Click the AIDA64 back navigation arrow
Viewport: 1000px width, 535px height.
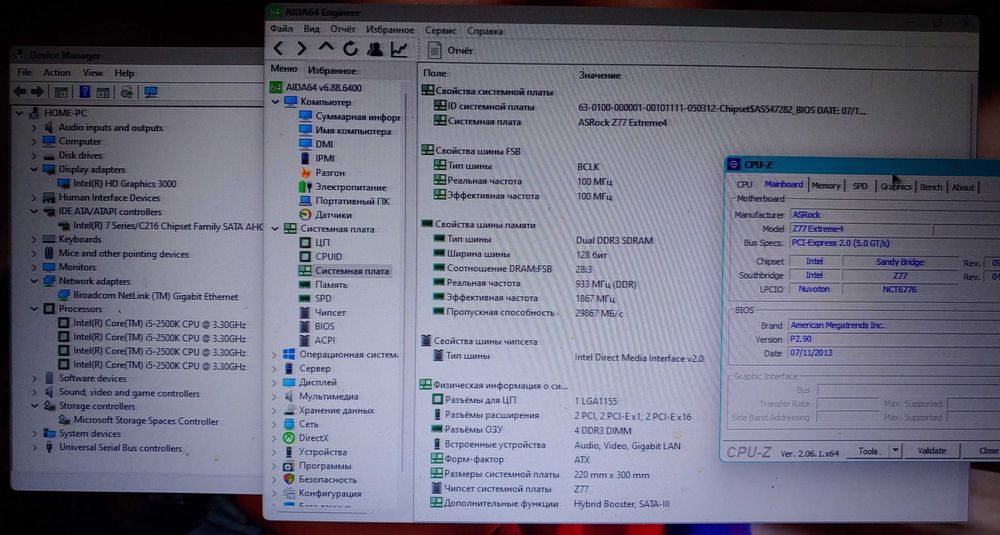point(278,48)
